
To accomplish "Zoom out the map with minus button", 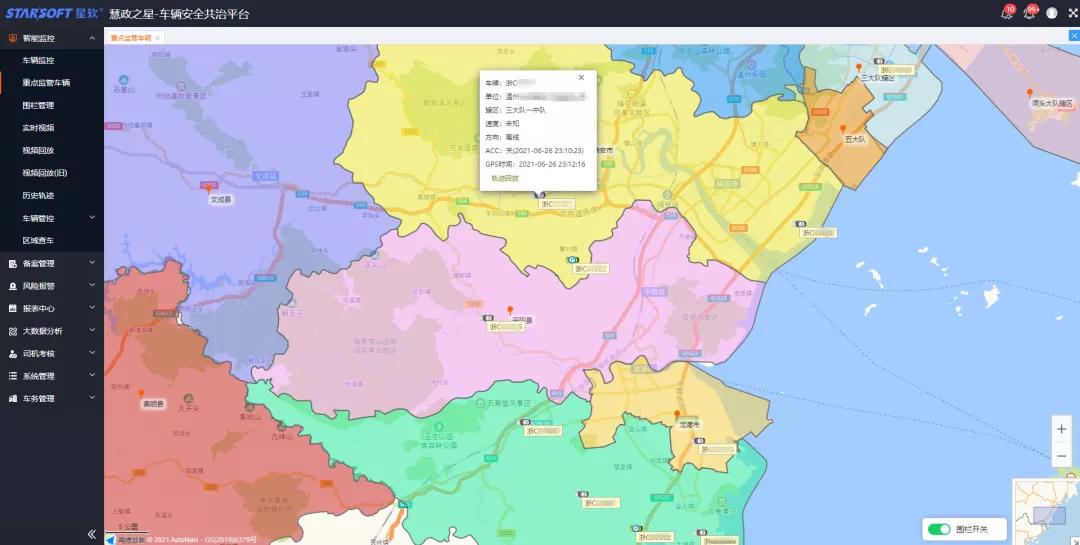I will pos(1061,455).
